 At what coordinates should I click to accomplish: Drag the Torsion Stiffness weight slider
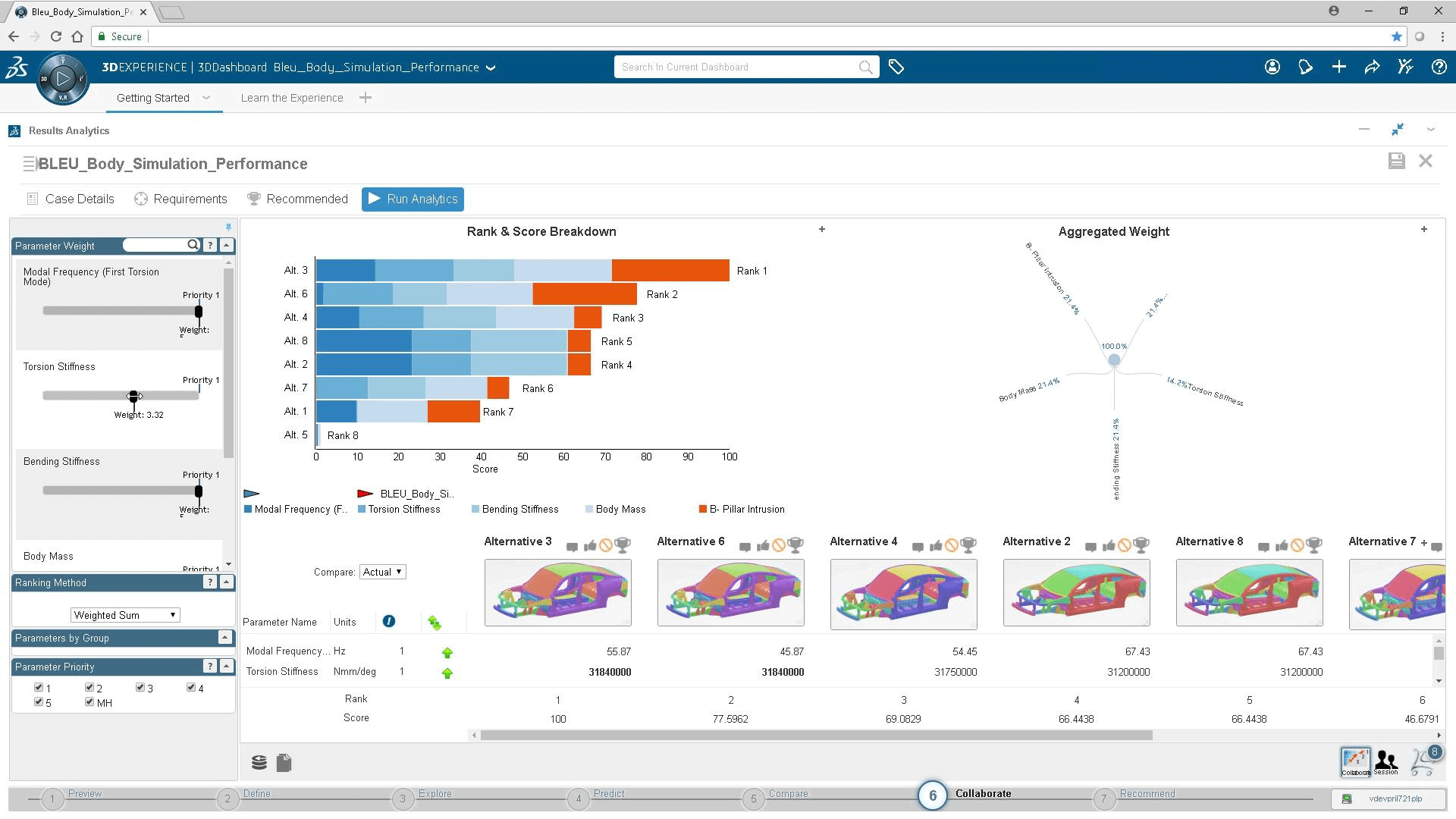pyautogui.click(x=131, y=395)
